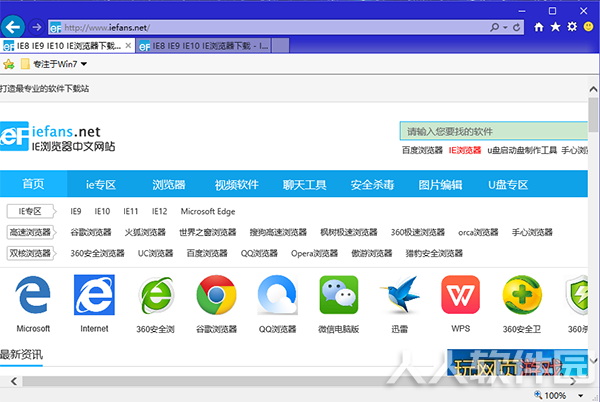
Task: Open the 谷歌浏览器 Chrome icon
Action: (217, 295)
